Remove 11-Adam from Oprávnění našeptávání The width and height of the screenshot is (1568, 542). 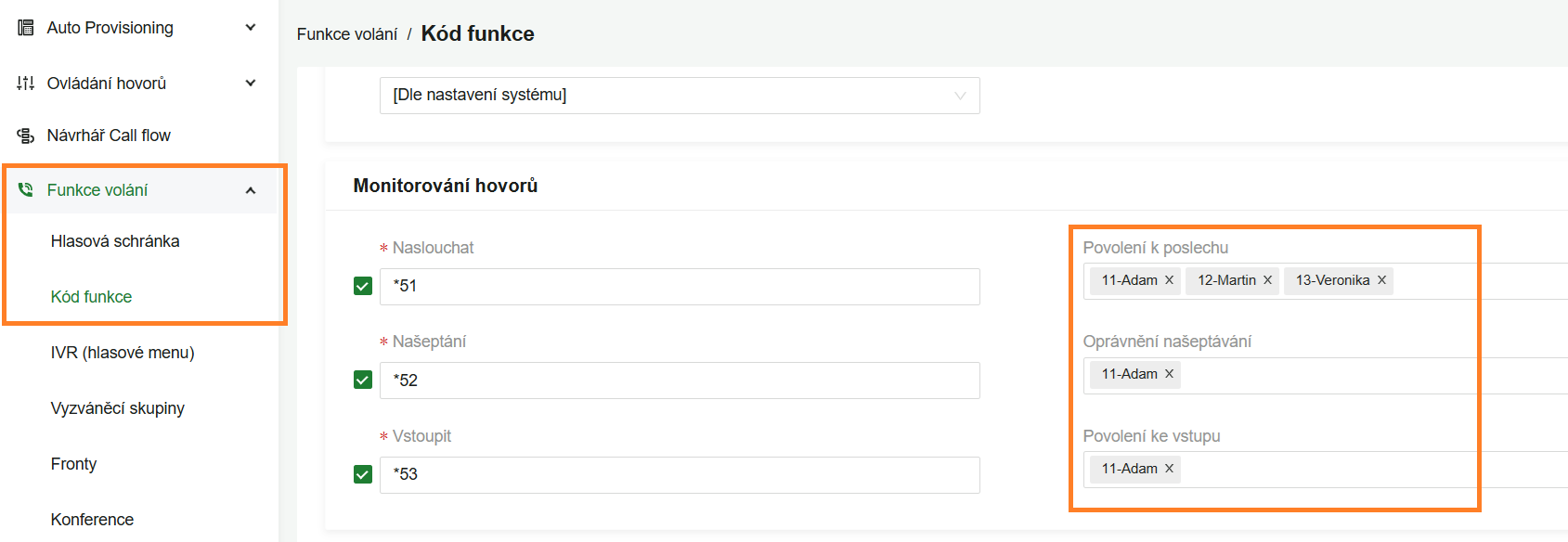(x=1169, y=374)
